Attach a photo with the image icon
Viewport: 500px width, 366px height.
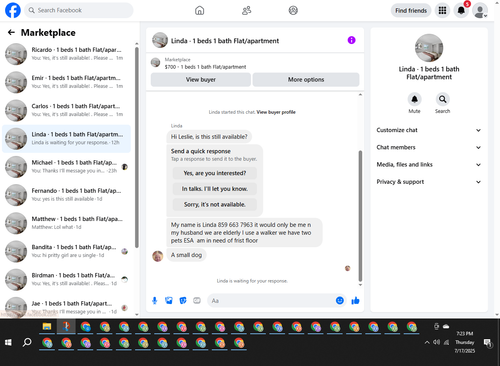[169, 301]
